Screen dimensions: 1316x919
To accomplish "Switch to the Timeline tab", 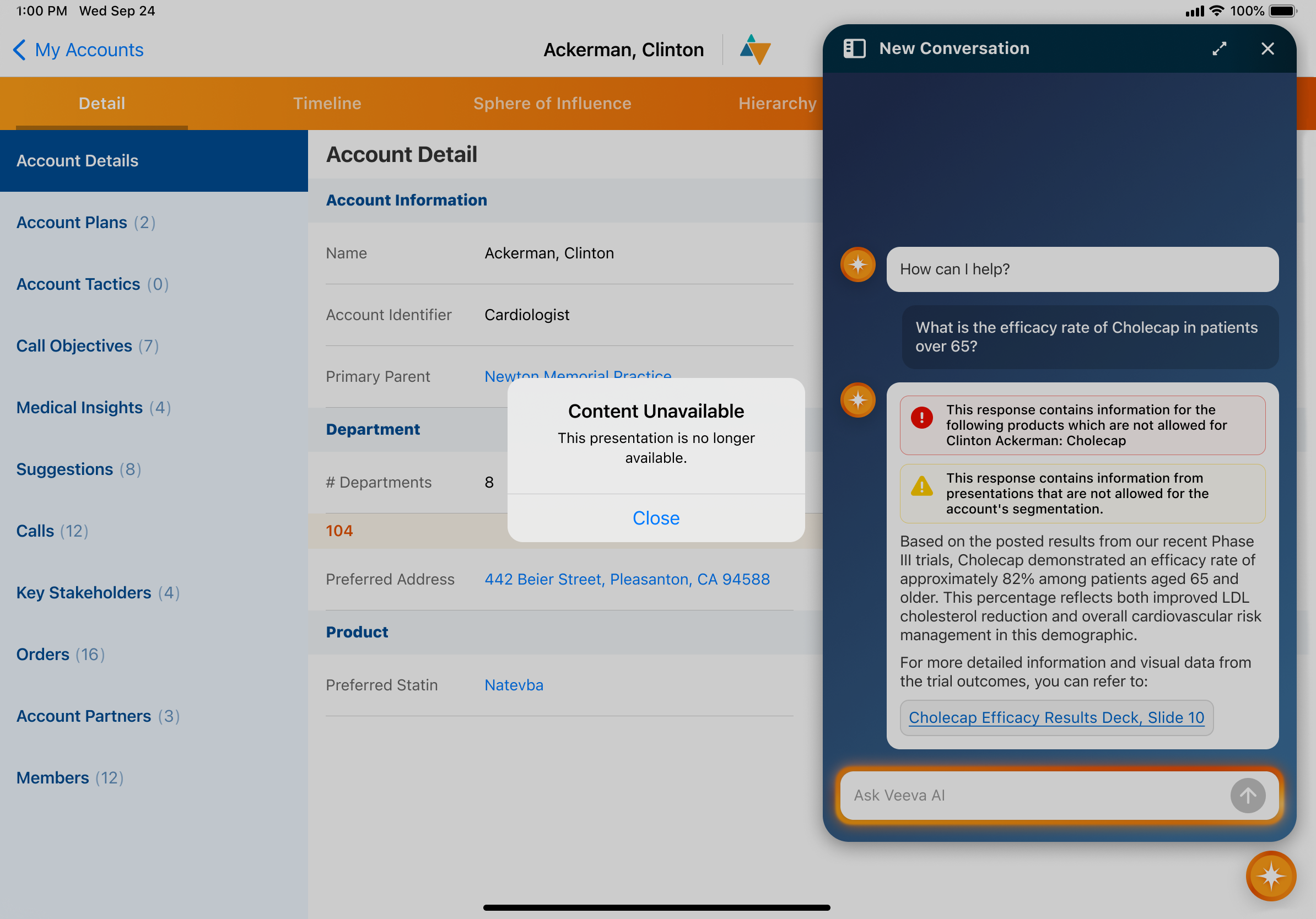I will click(x=327, y=103).
